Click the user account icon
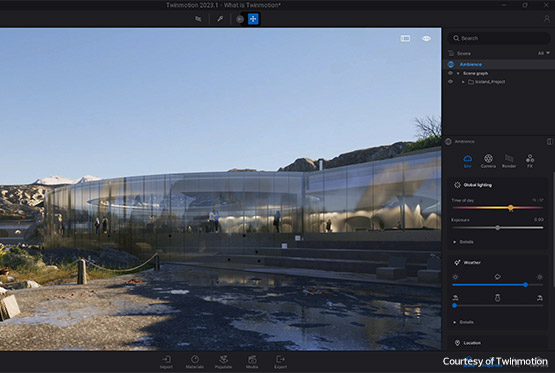 pos(547,19)
